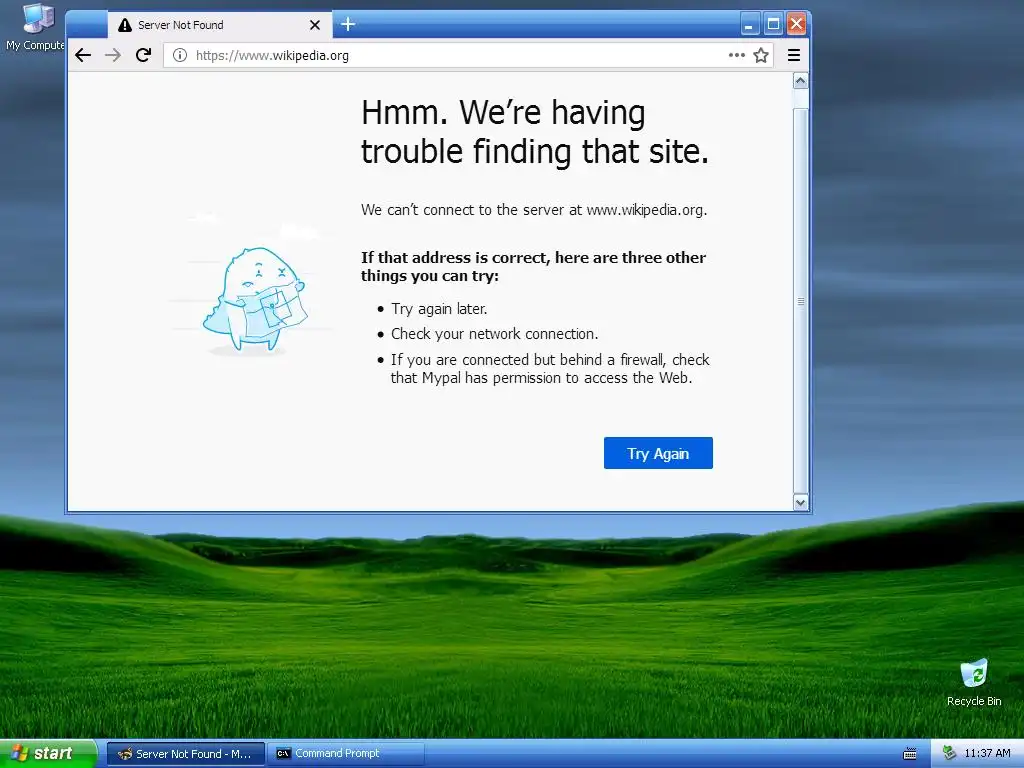Switch to Server Not Found taskbar button

pyautogui.click(x=185, y=754)
